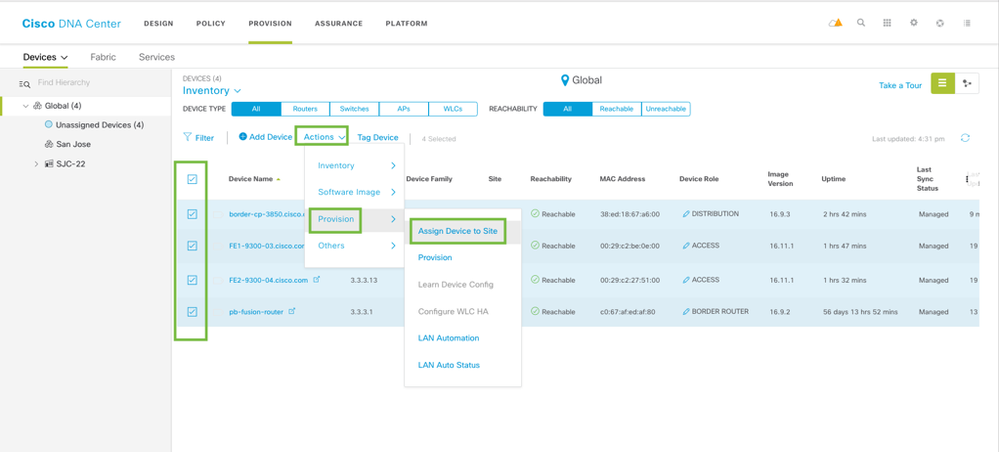
Task: Click the Provision submenu entry with arrow
Action: click(x=355, y=219)
